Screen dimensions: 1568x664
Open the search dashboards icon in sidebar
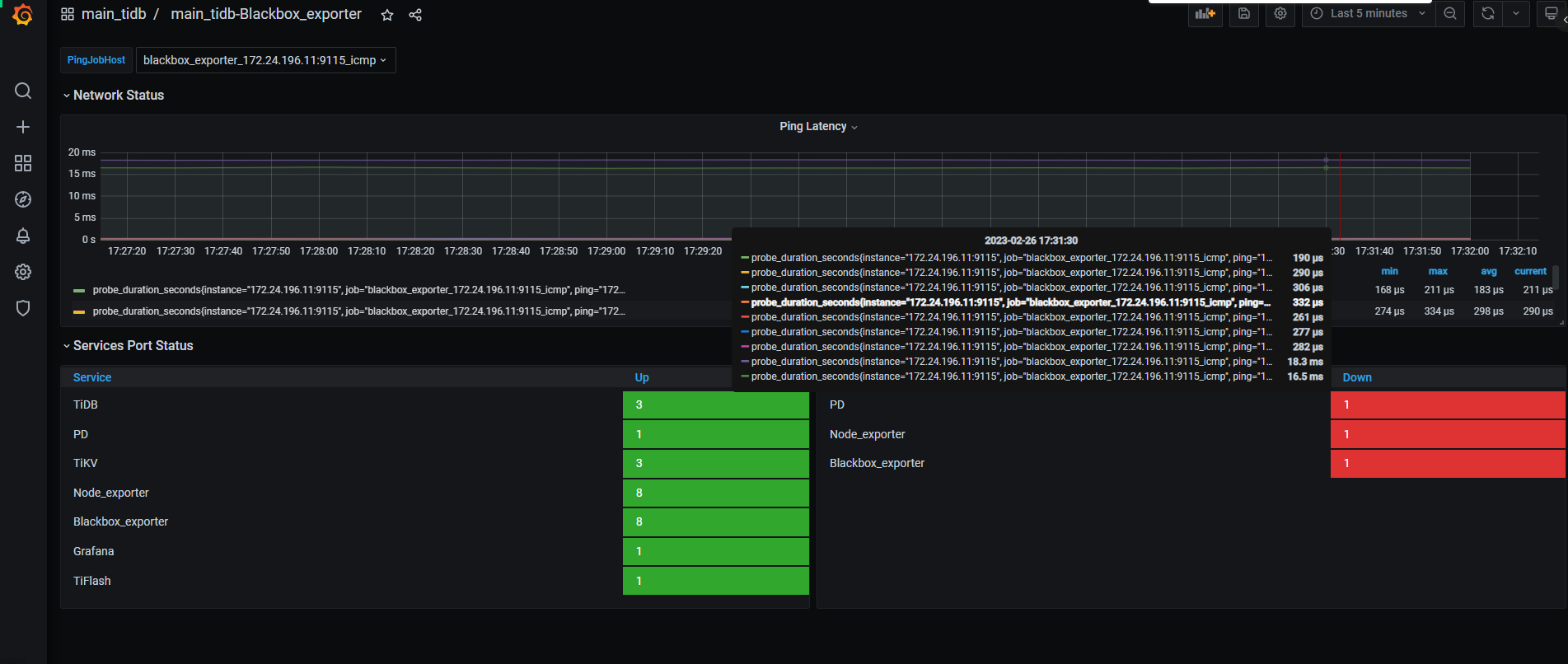pos(23,91)
